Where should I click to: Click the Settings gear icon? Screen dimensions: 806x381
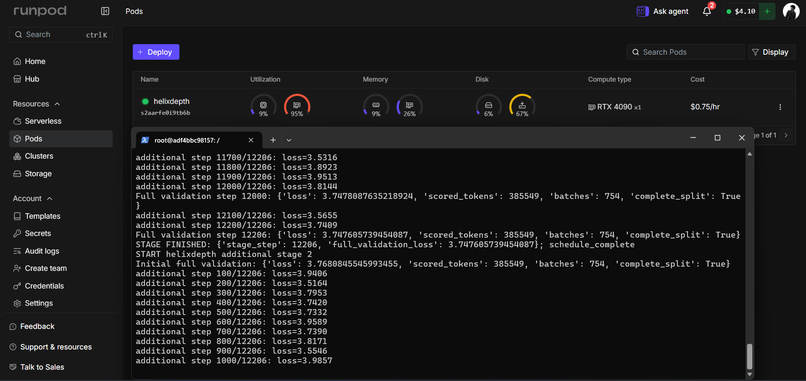tap(17, 303)
